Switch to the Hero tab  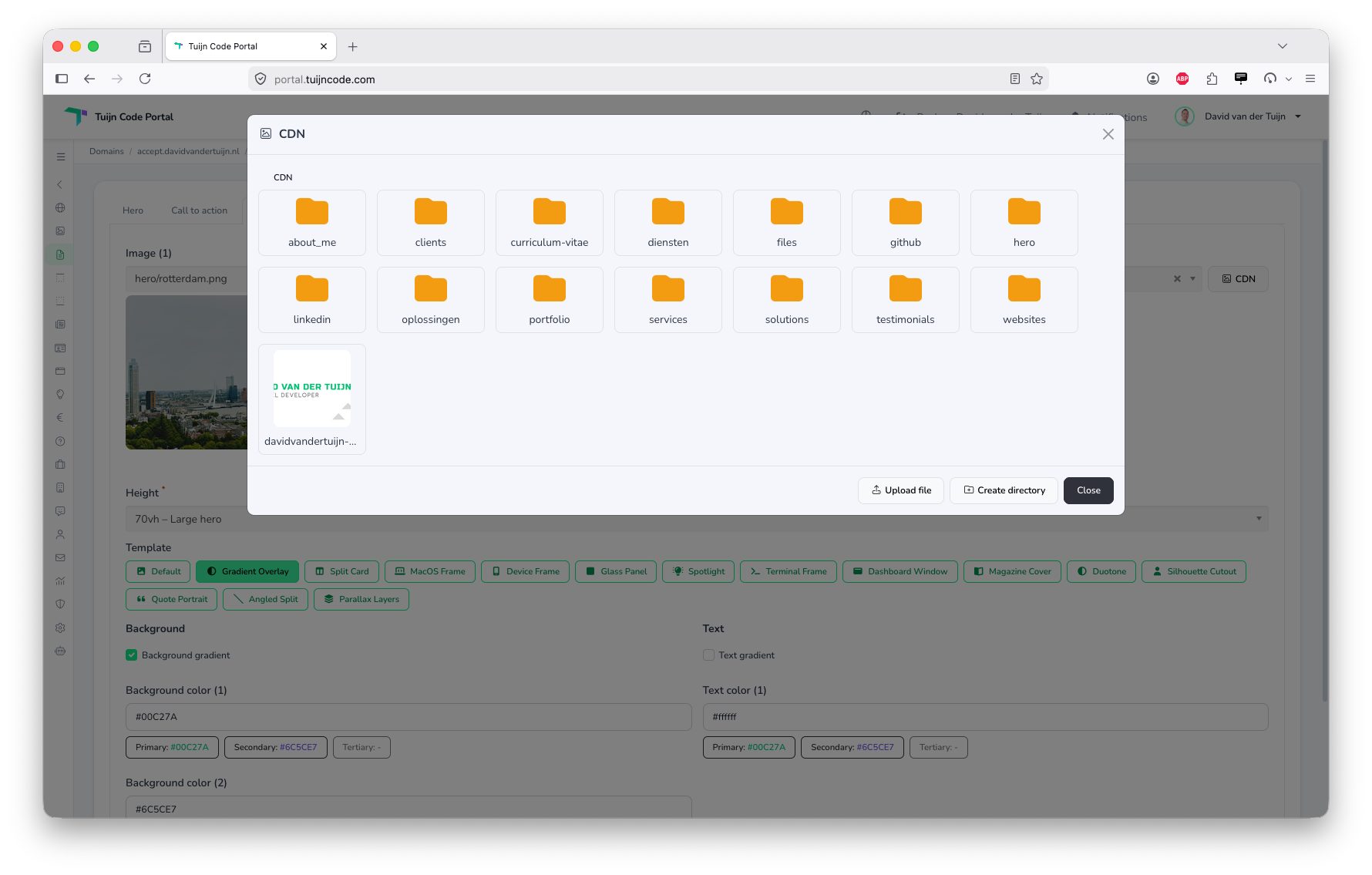point(133,210)
